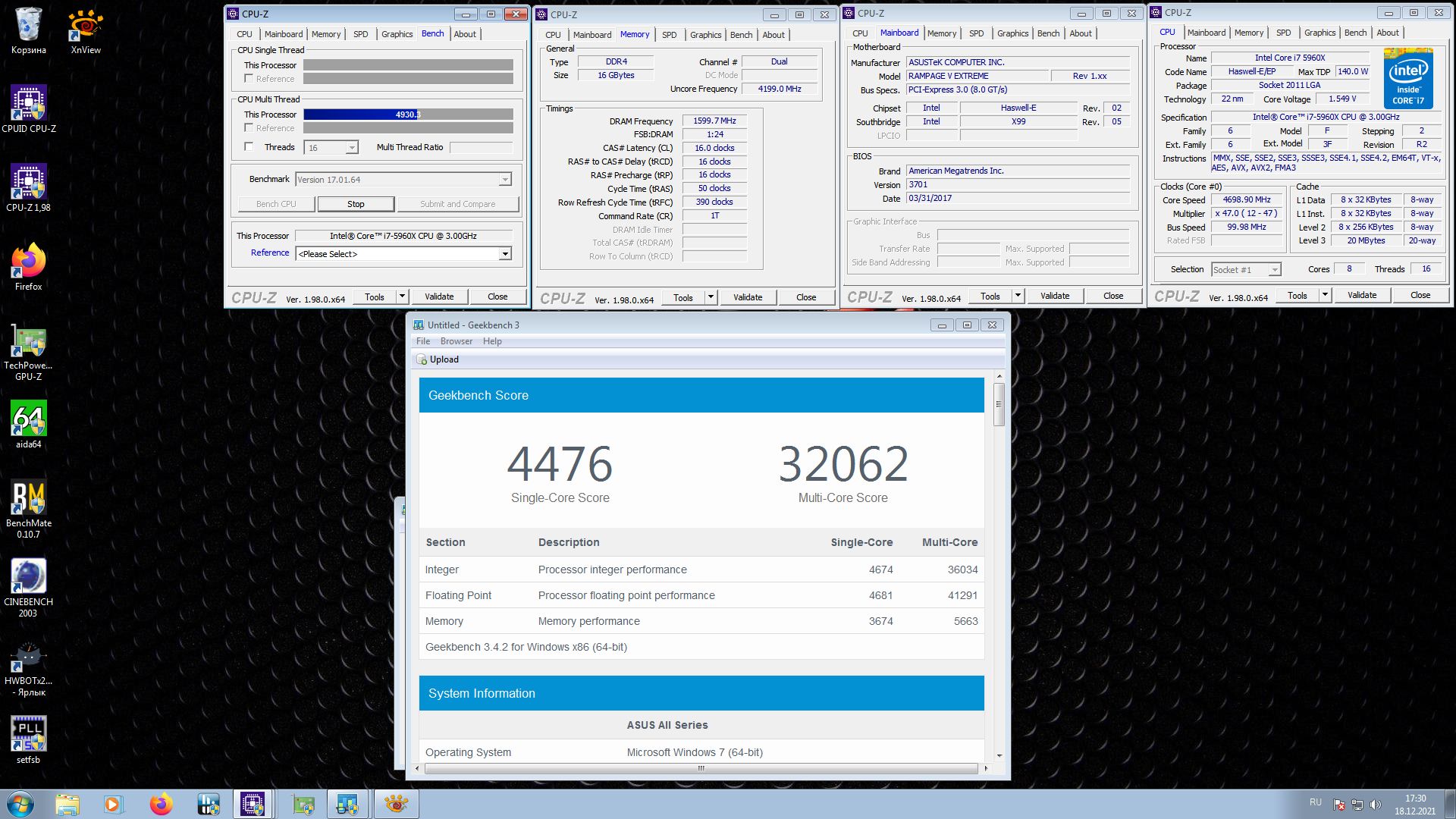Open Action Center flag tray icon
The width and height of the screenshot is (1456, 819).
coord(1339,805)
